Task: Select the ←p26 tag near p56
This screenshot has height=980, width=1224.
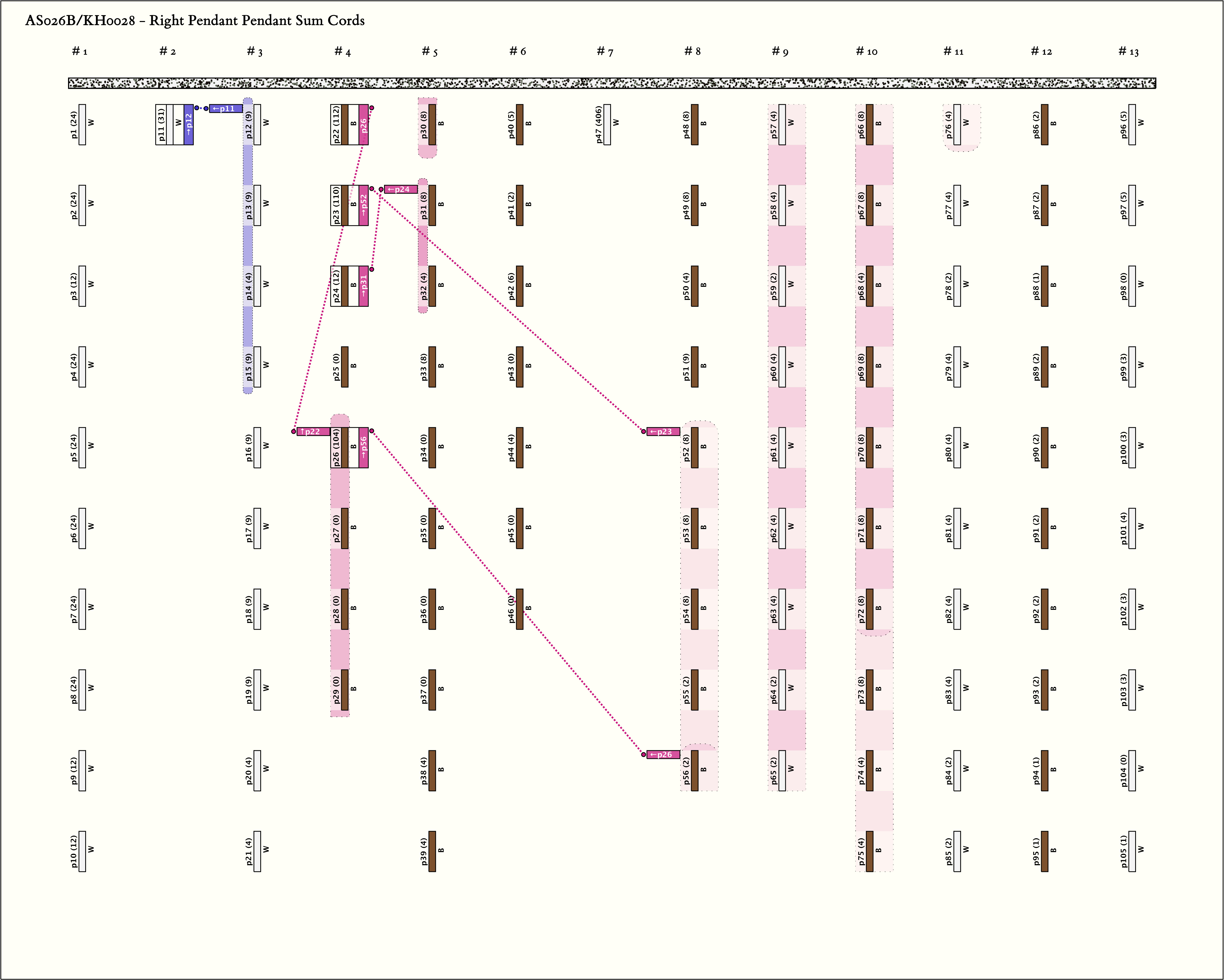Action: [x=663, y=755]
